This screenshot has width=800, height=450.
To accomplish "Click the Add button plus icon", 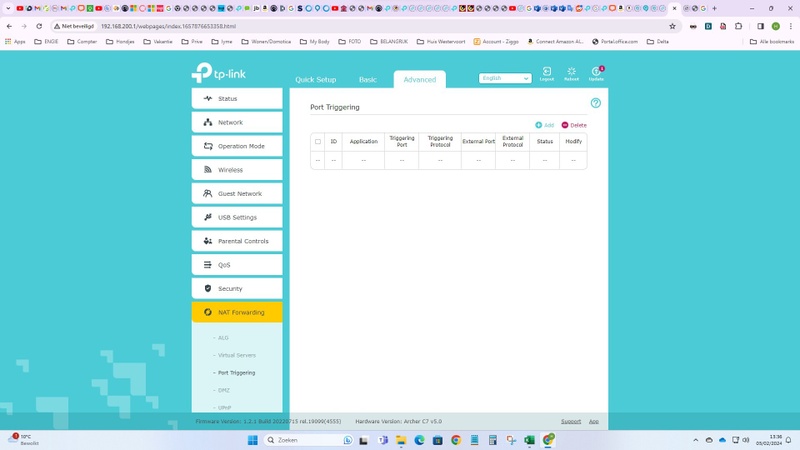I will pyautogui.click(x=538, y=125).
